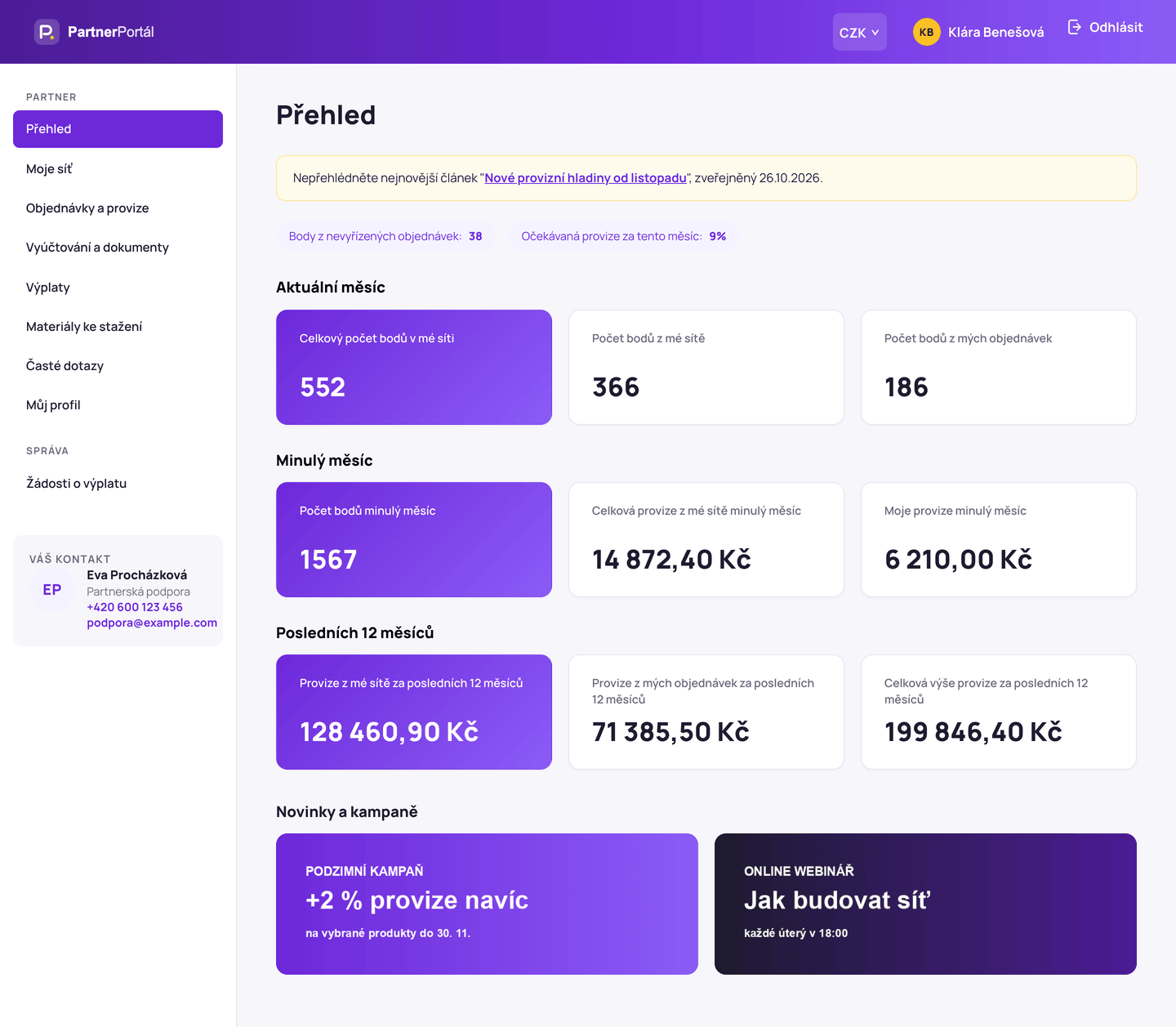Log out via Odhlásit
The image size is (1176, 1027).
coord(1105,27)
